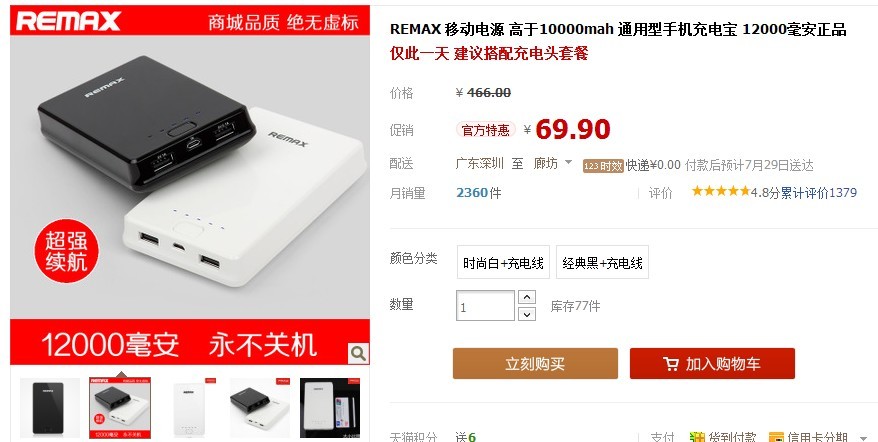Decrease quantity with the down arrow

pyautogui.click(x=526, y=314)
